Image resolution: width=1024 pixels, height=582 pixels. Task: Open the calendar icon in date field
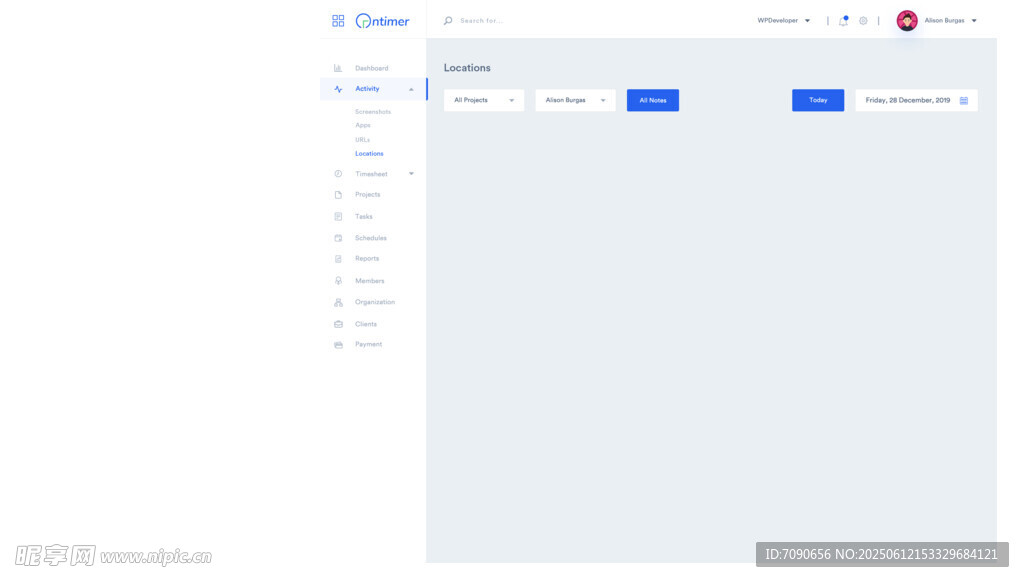point(964,101)
